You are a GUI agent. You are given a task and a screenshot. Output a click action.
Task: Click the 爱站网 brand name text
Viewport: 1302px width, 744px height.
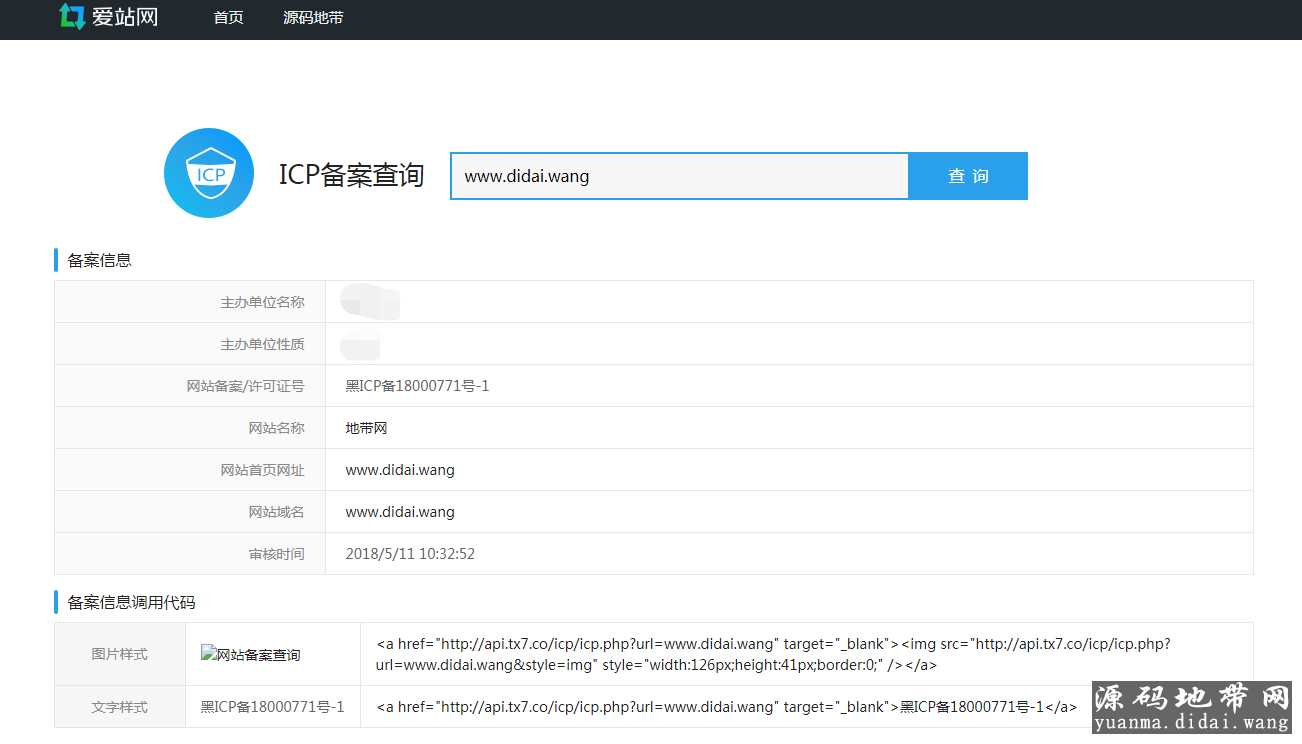click(x=125, y=17)
